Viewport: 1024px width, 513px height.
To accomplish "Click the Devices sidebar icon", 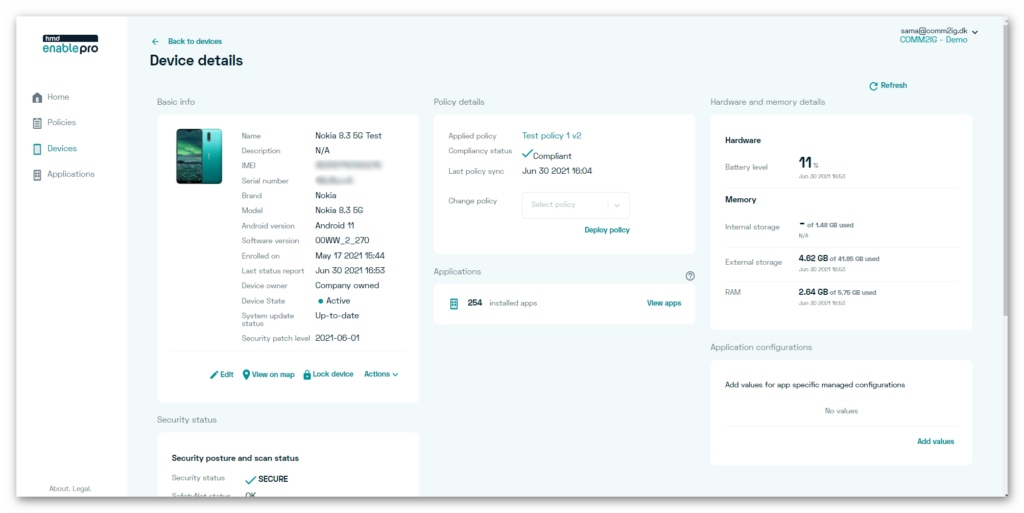I will tap(38, 149).
